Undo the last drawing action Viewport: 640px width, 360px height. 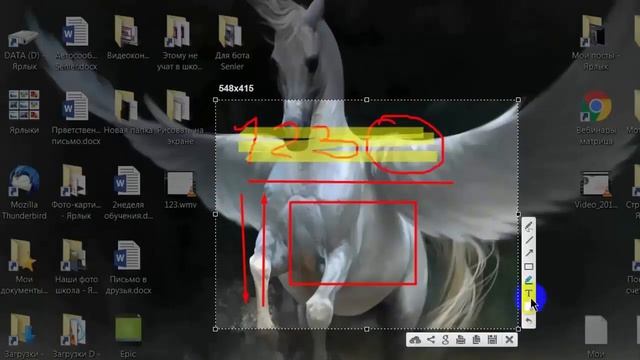coord(529,321)
